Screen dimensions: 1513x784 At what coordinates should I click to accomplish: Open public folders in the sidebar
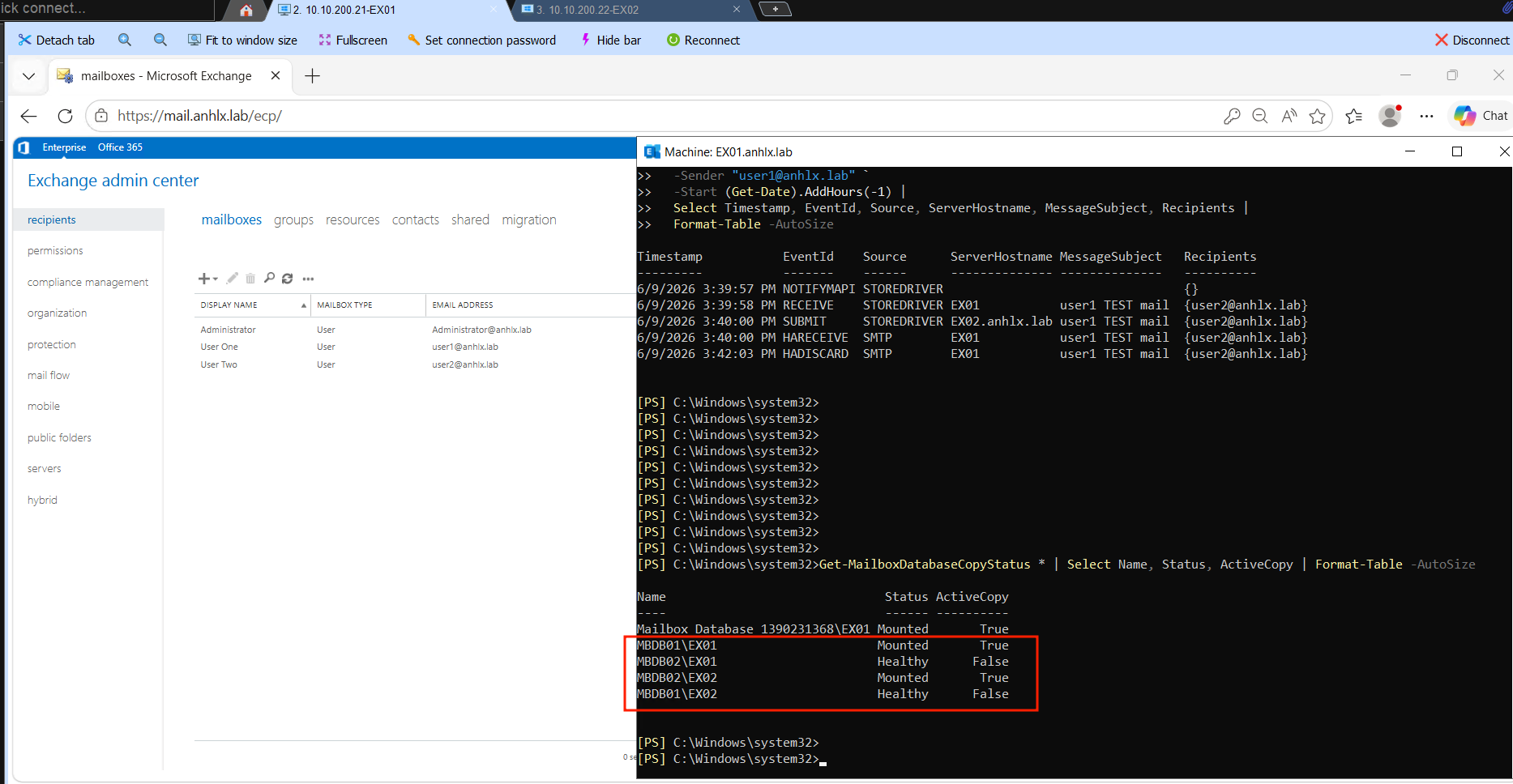pos(59,437)
